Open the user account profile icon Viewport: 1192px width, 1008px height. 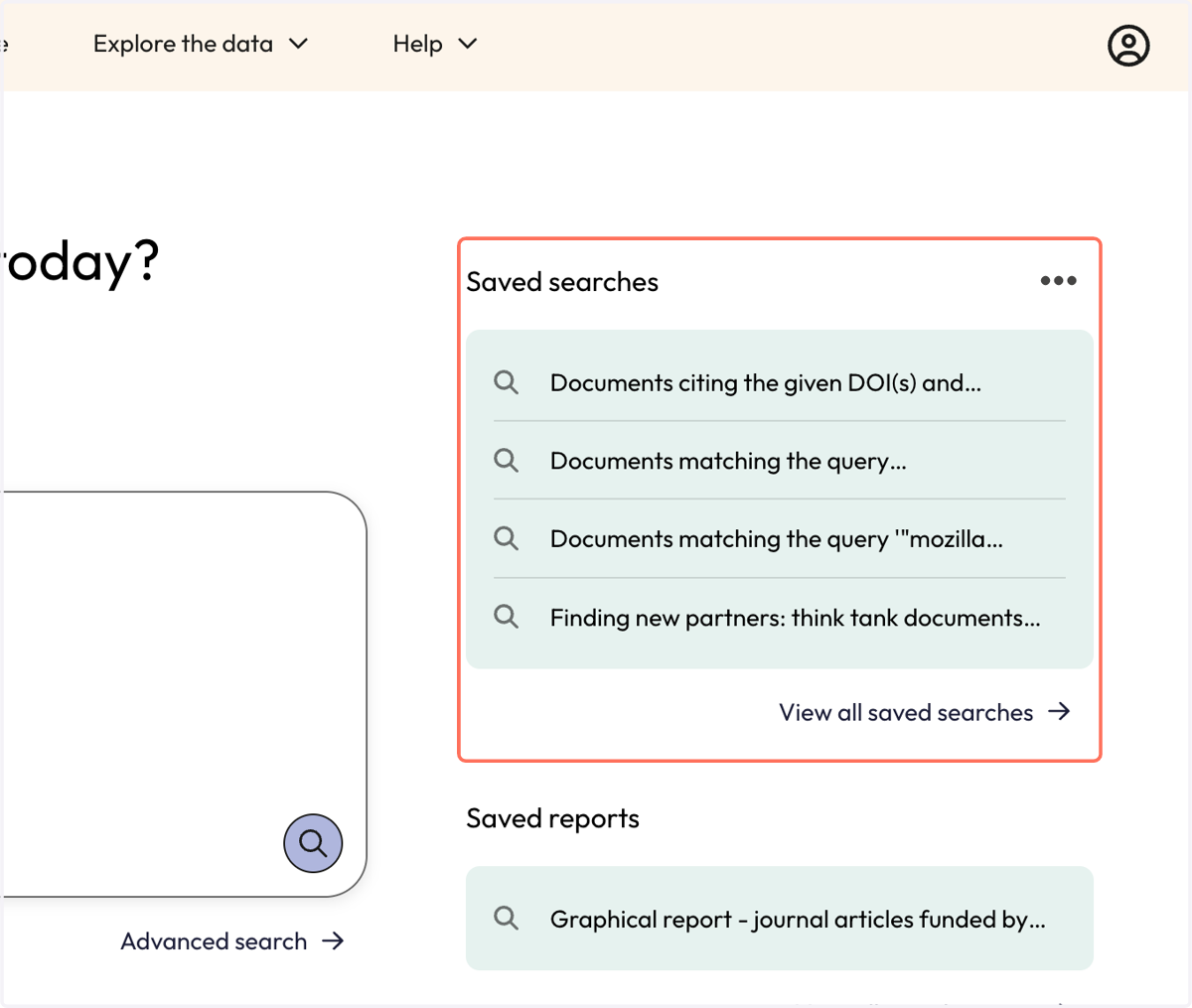coord(1128,46)
